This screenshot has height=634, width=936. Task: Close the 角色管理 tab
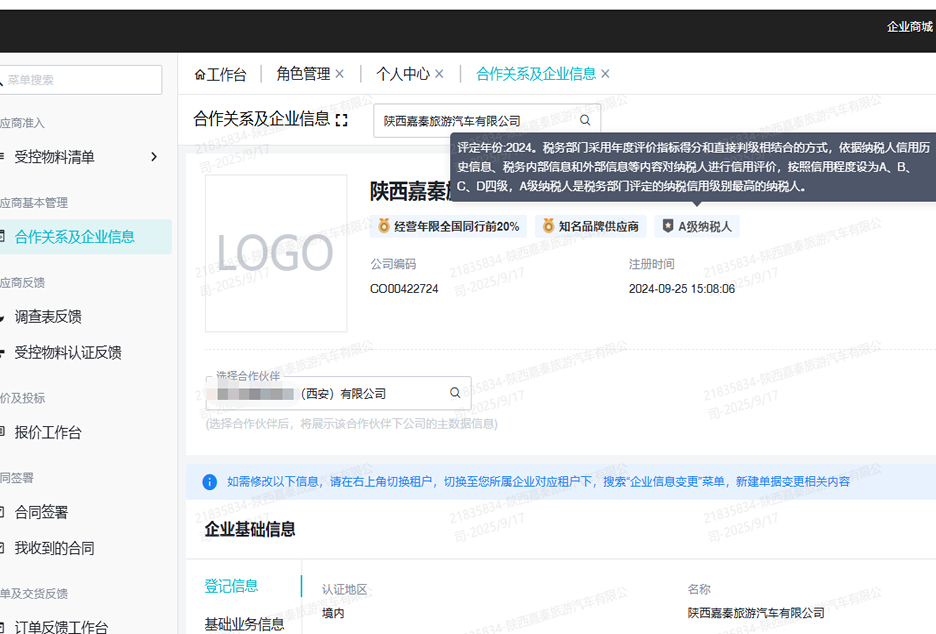340,73
